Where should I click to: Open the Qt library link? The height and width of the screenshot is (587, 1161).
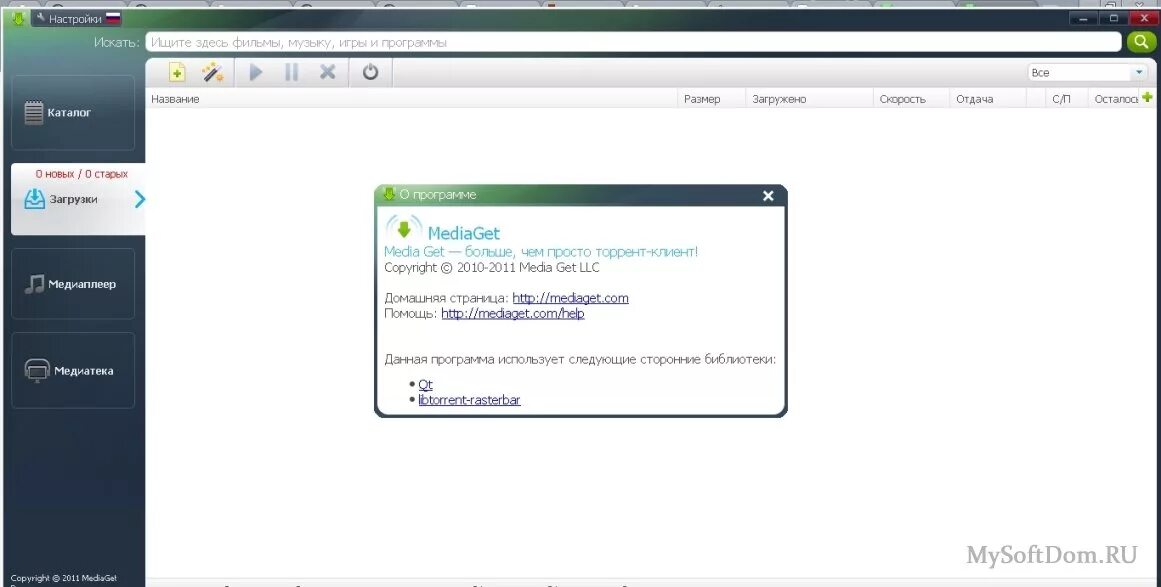[425, 384]
